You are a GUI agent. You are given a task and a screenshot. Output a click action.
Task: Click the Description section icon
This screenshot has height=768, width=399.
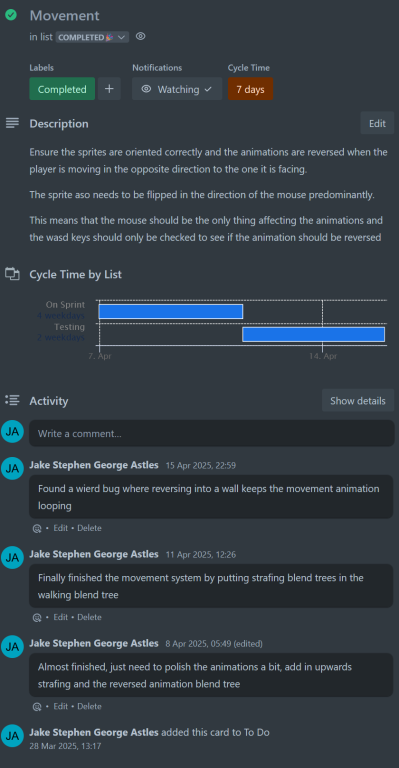click(x=12, y=123)
